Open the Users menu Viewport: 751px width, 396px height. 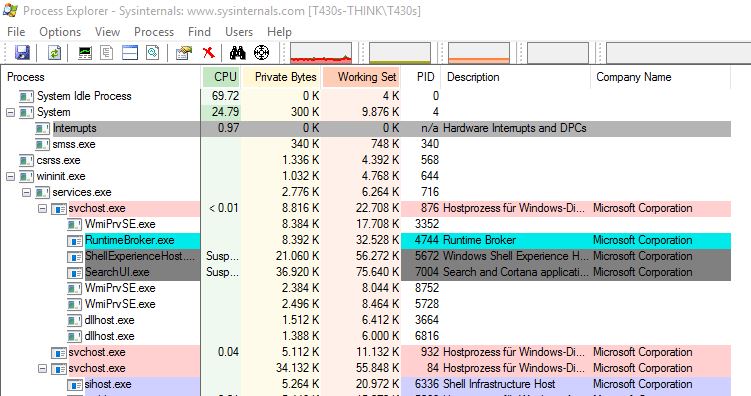tap(239, 32)
